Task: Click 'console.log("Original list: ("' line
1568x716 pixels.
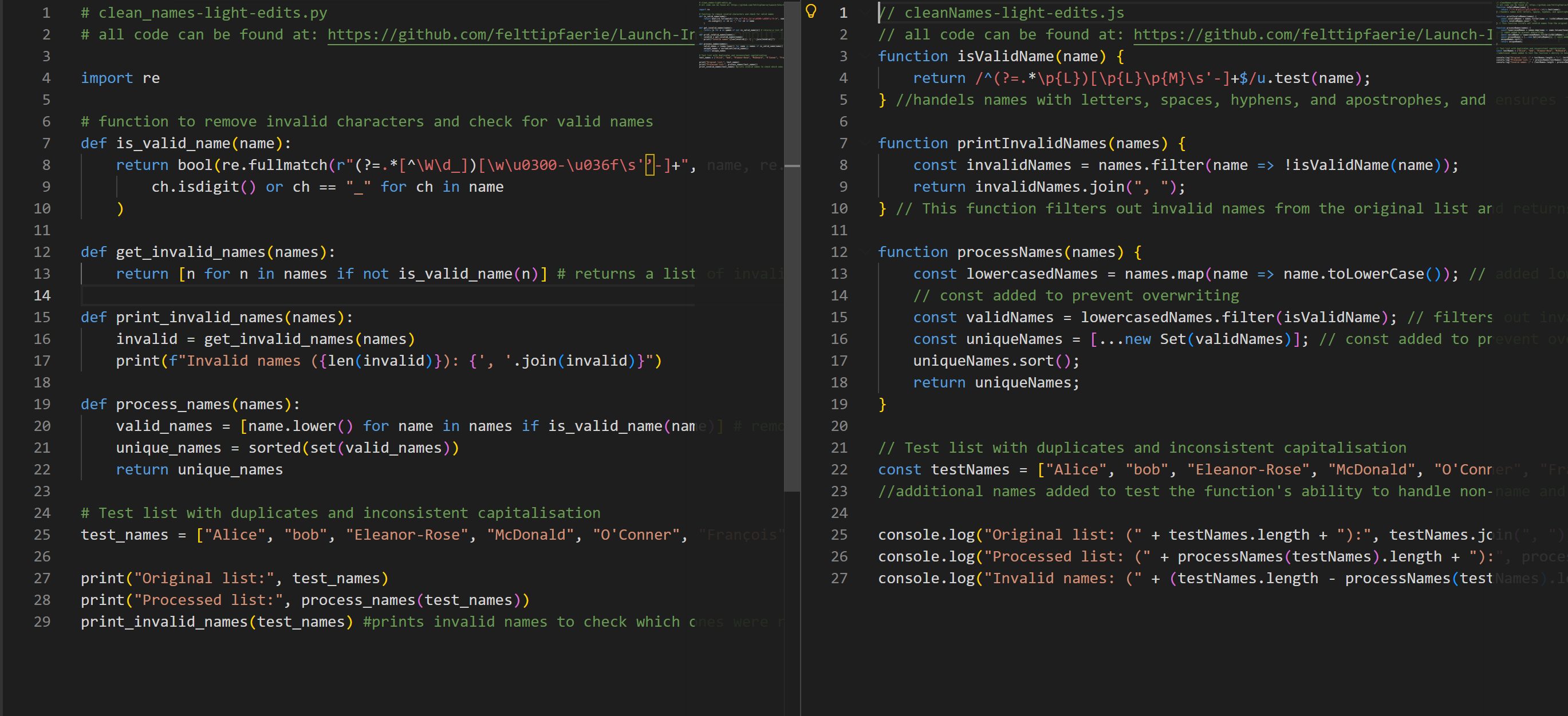Action: [1184, 535]
